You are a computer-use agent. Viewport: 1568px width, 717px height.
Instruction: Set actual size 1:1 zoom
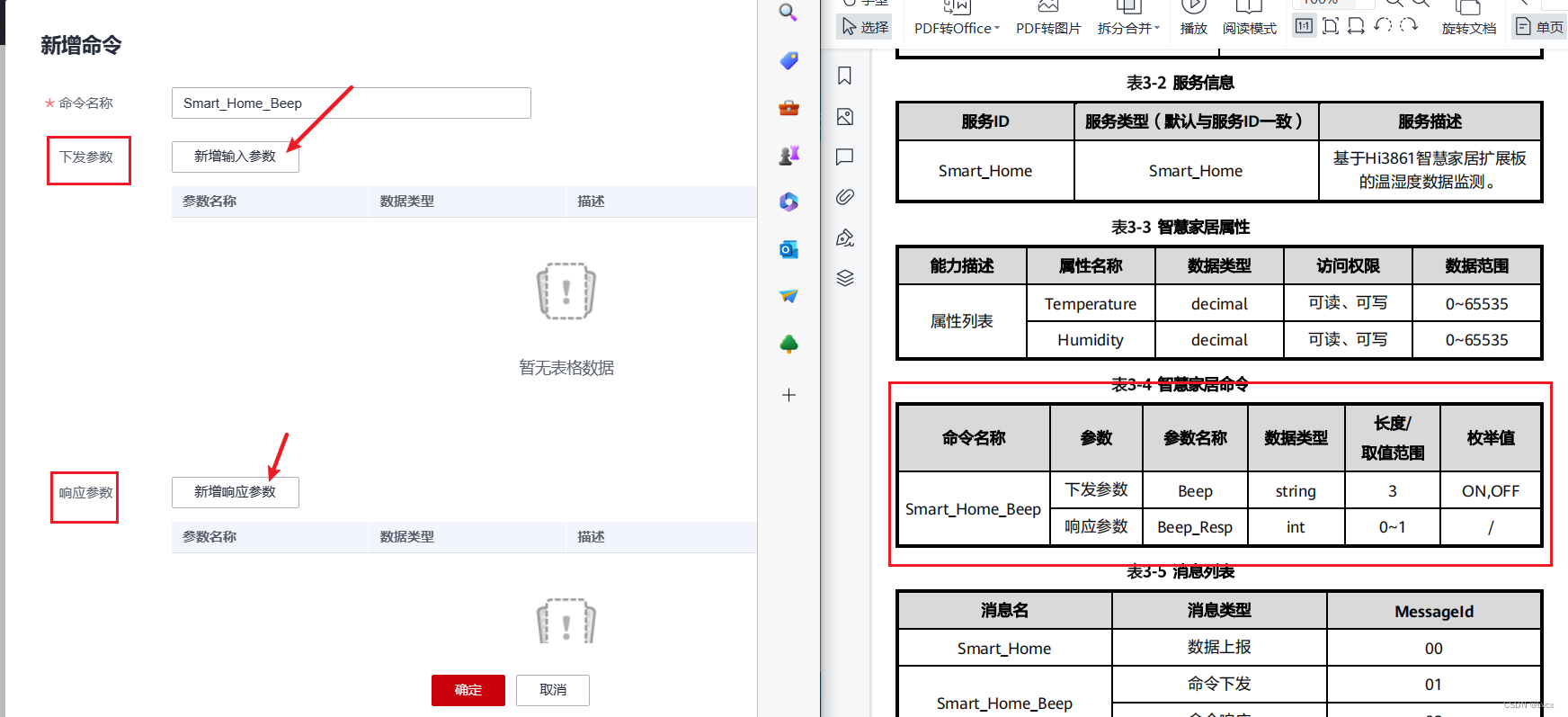(1304, 26)
